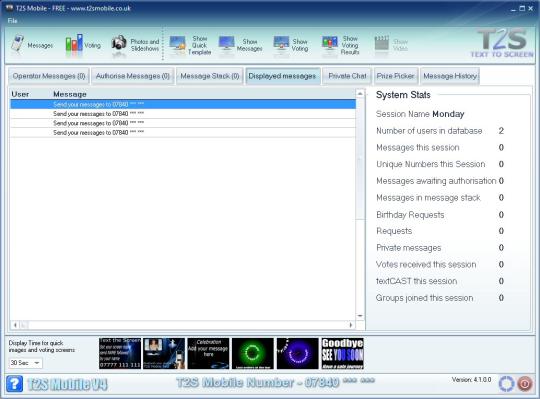
Task: Select the Text the Screen quick image
Action: [120, 353]
